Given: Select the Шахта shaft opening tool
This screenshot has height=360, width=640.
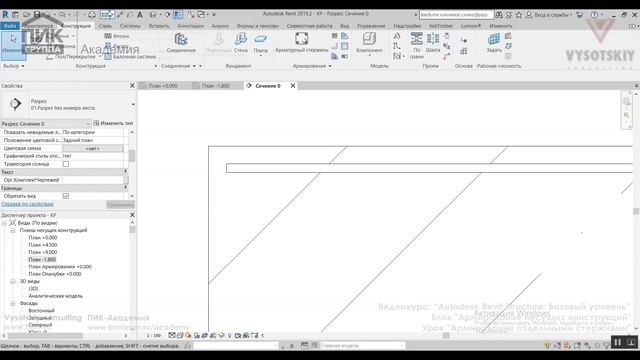Looking at the screenshot, I should coord(433,43).
